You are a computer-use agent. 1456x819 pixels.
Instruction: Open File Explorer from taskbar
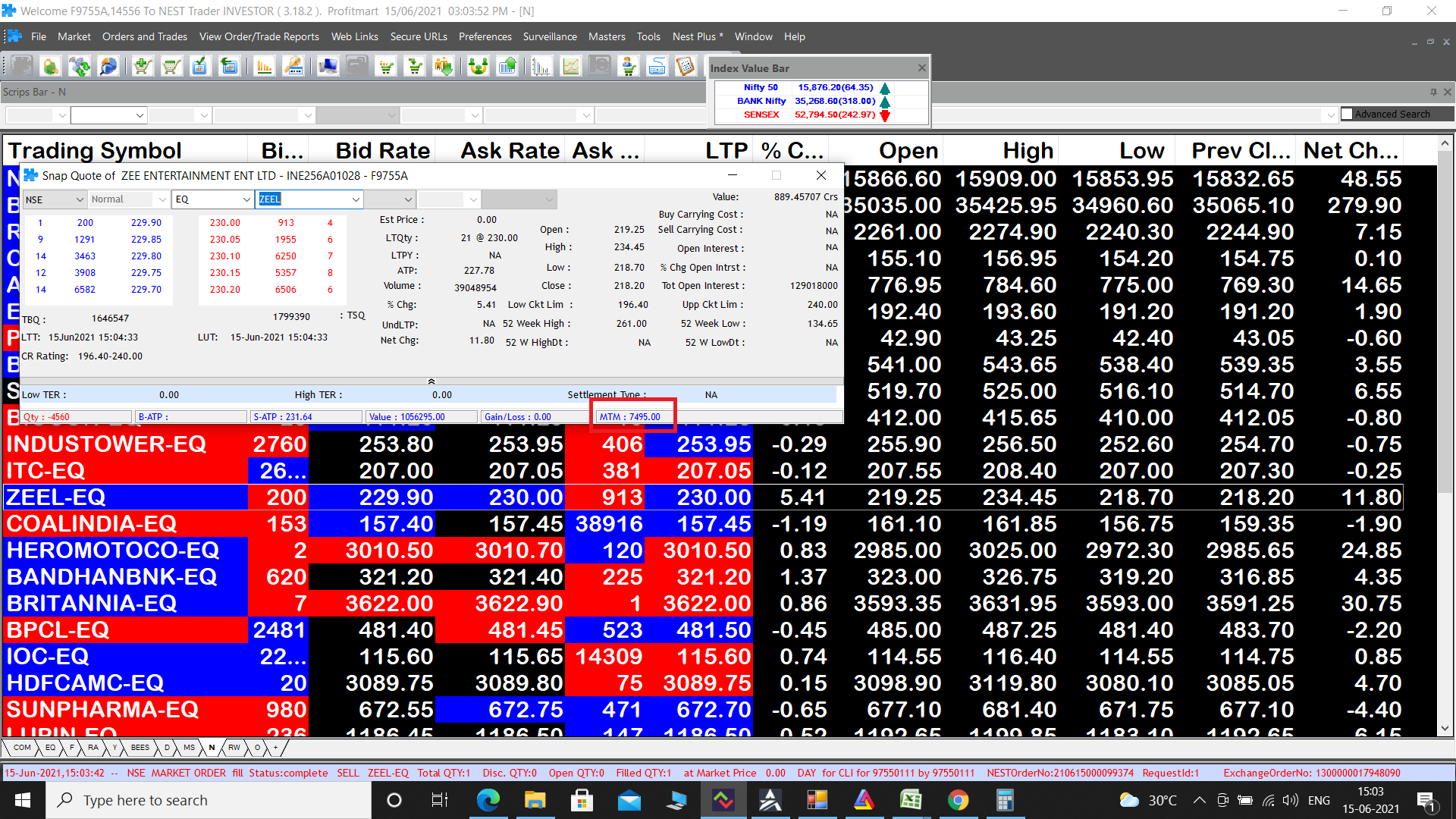(x=535, y=800)
